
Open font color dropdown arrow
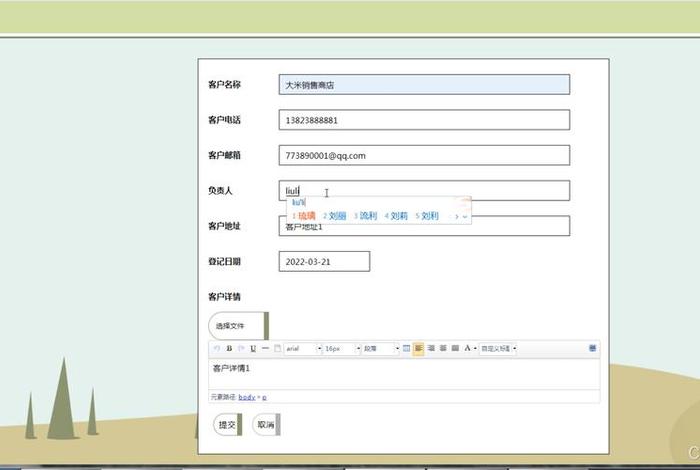coord(475,348)
